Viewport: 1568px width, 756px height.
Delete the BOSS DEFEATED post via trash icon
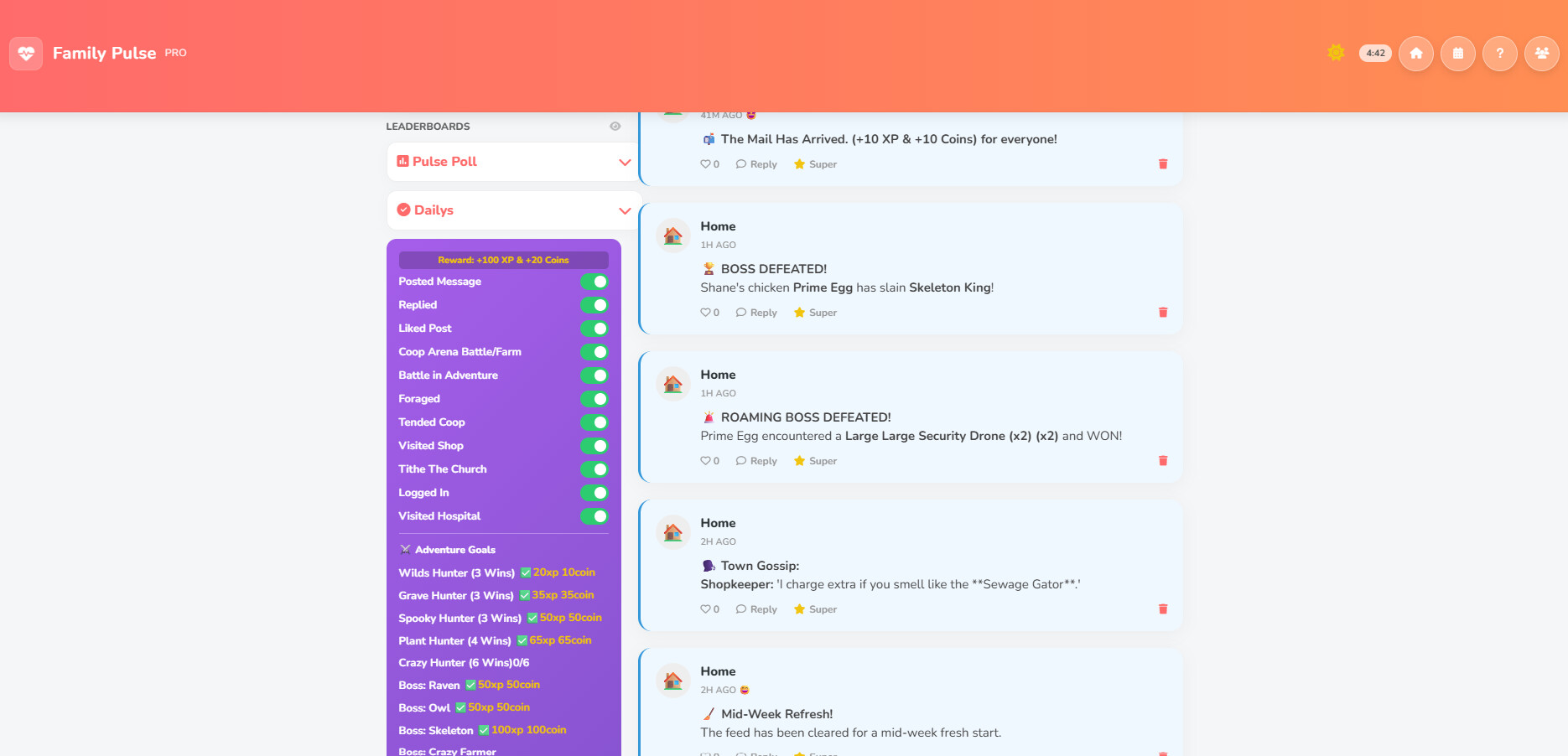point(1163,313)
